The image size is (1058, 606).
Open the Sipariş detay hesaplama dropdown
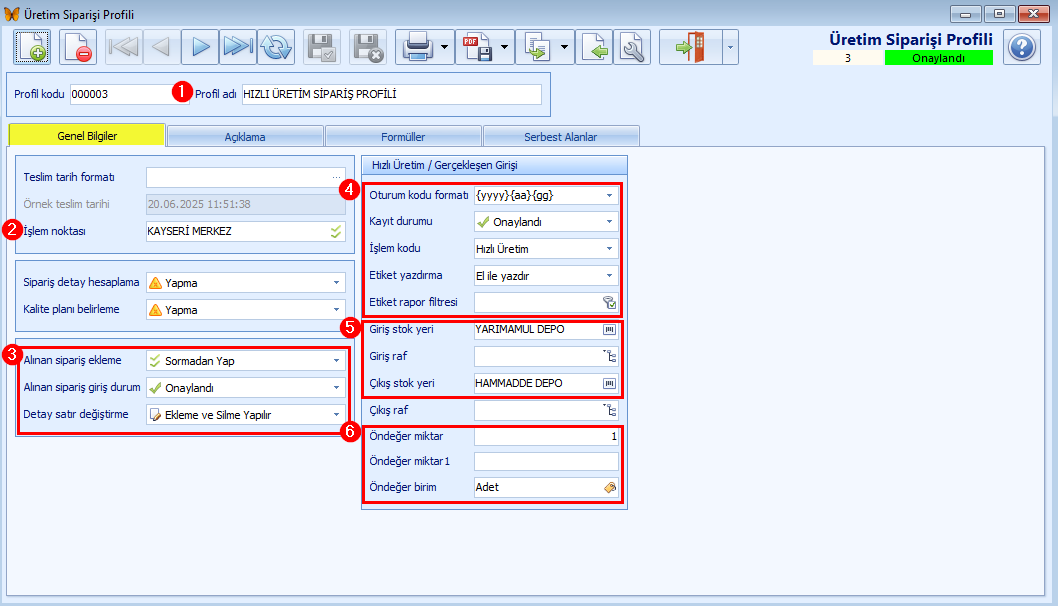point(337,283)
